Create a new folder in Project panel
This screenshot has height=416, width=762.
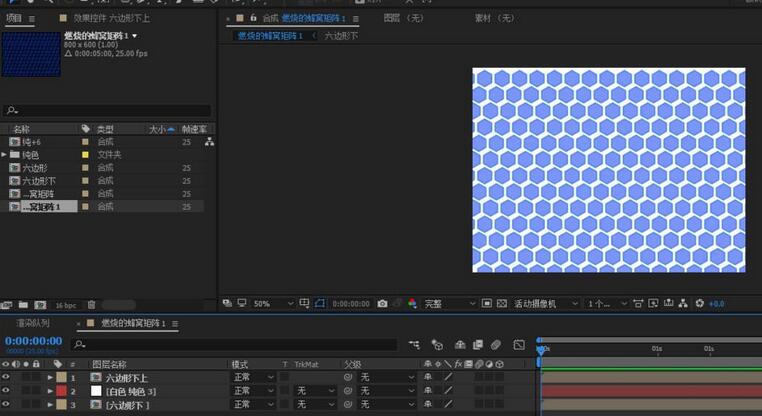point(23,305)
